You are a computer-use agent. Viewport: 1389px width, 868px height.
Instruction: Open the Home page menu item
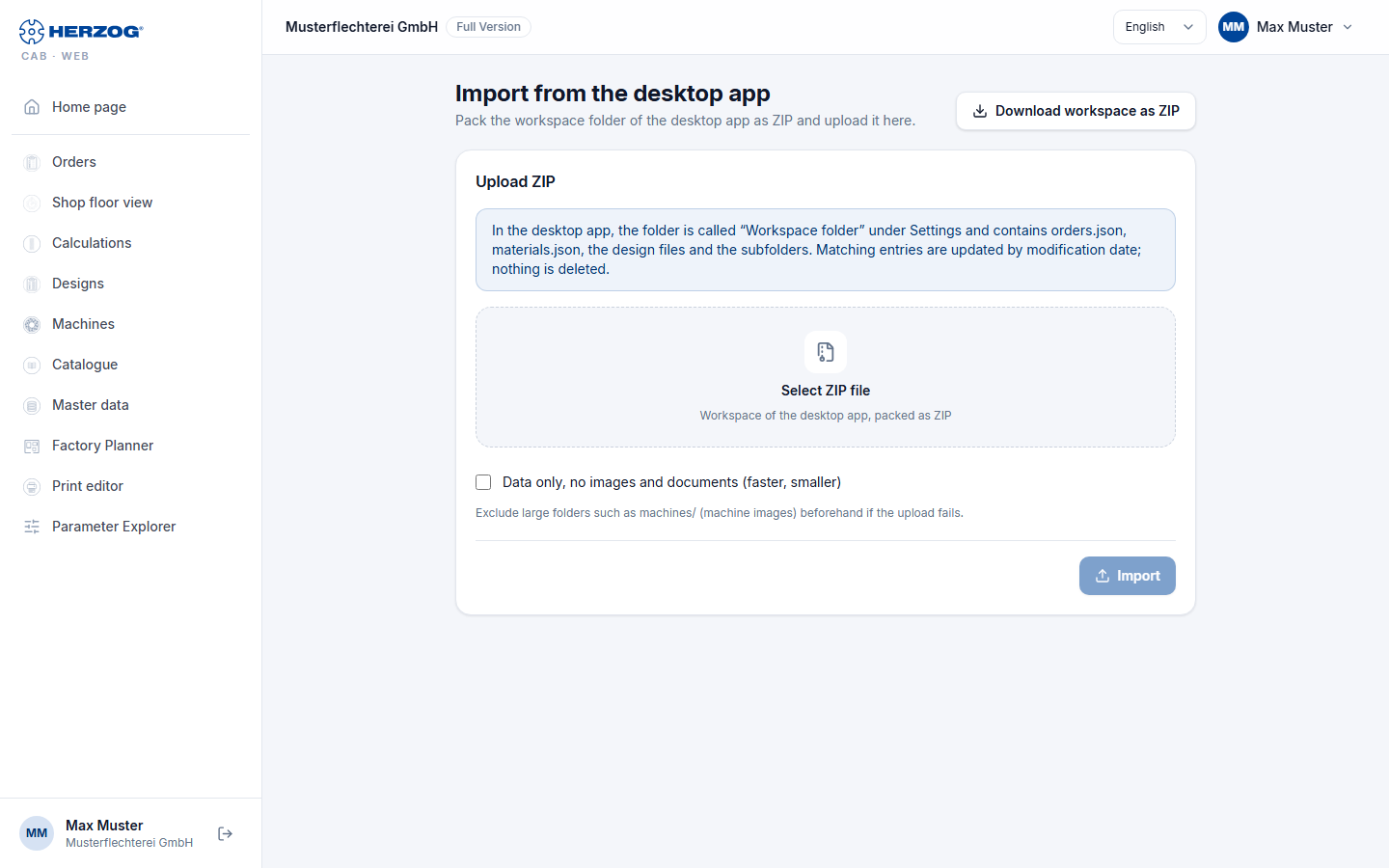point(130,107)
